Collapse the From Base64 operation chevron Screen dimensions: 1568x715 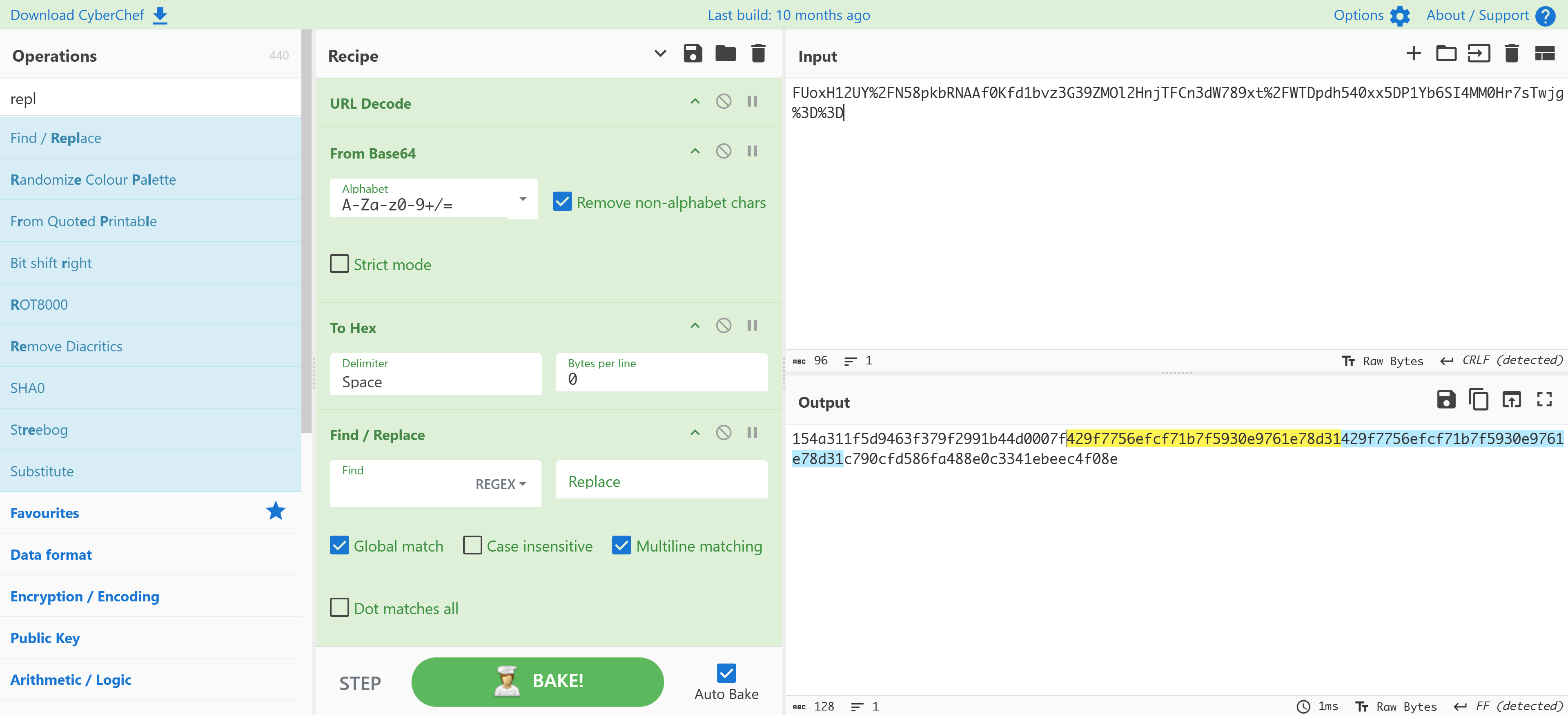tap(695, 151)
